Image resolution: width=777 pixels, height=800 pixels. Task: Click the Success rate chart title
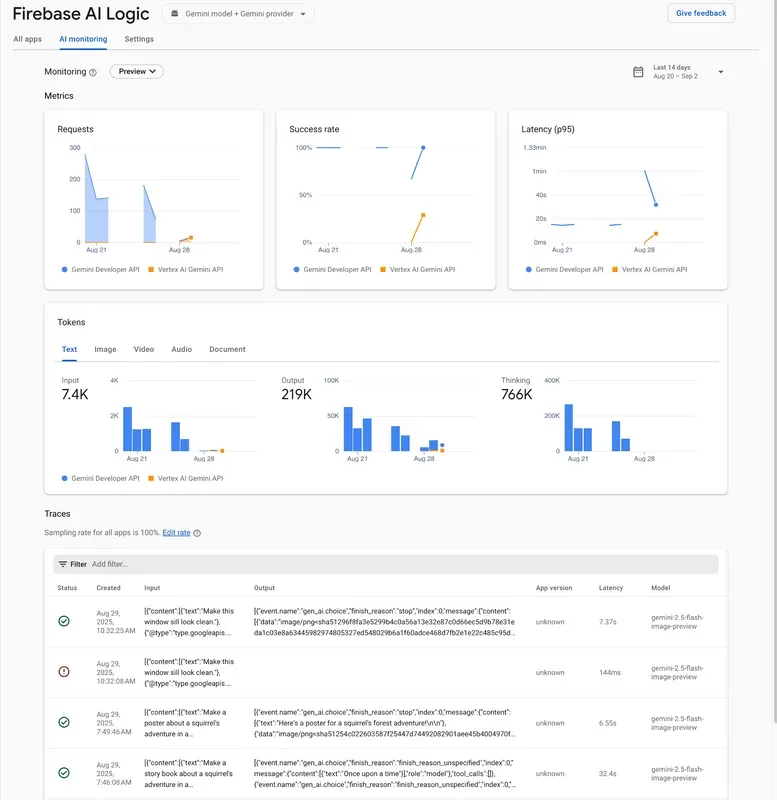point(314,129)
